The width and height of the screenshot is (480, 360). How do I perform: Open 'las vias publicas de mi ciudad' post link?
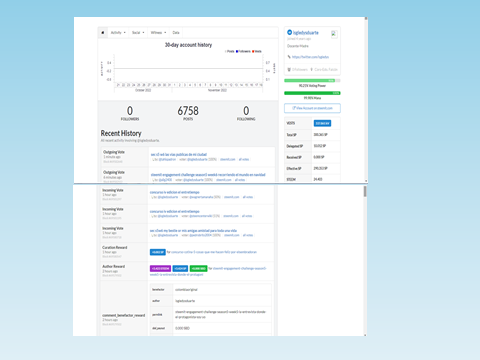[179, 154]
